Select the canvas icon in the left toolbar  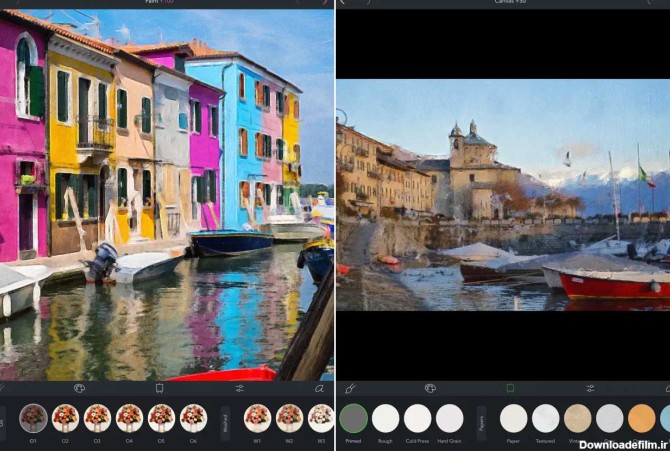[159, 388]
